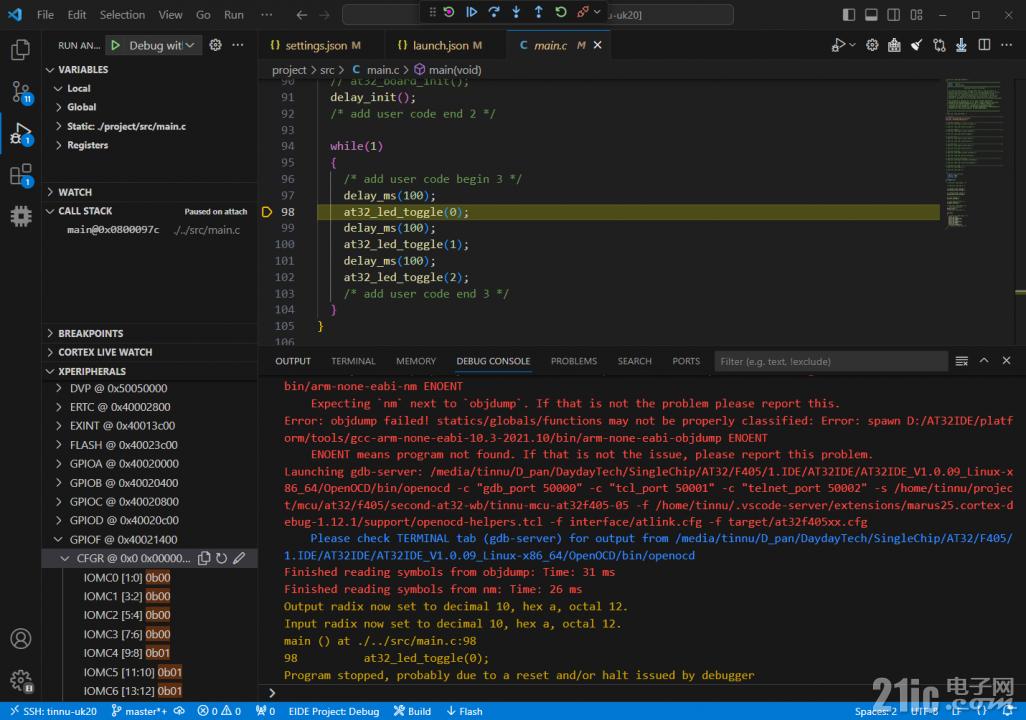Open the Explorer view in the activity bar
This screenshot has width=1026, height=720.
point(20,50)
